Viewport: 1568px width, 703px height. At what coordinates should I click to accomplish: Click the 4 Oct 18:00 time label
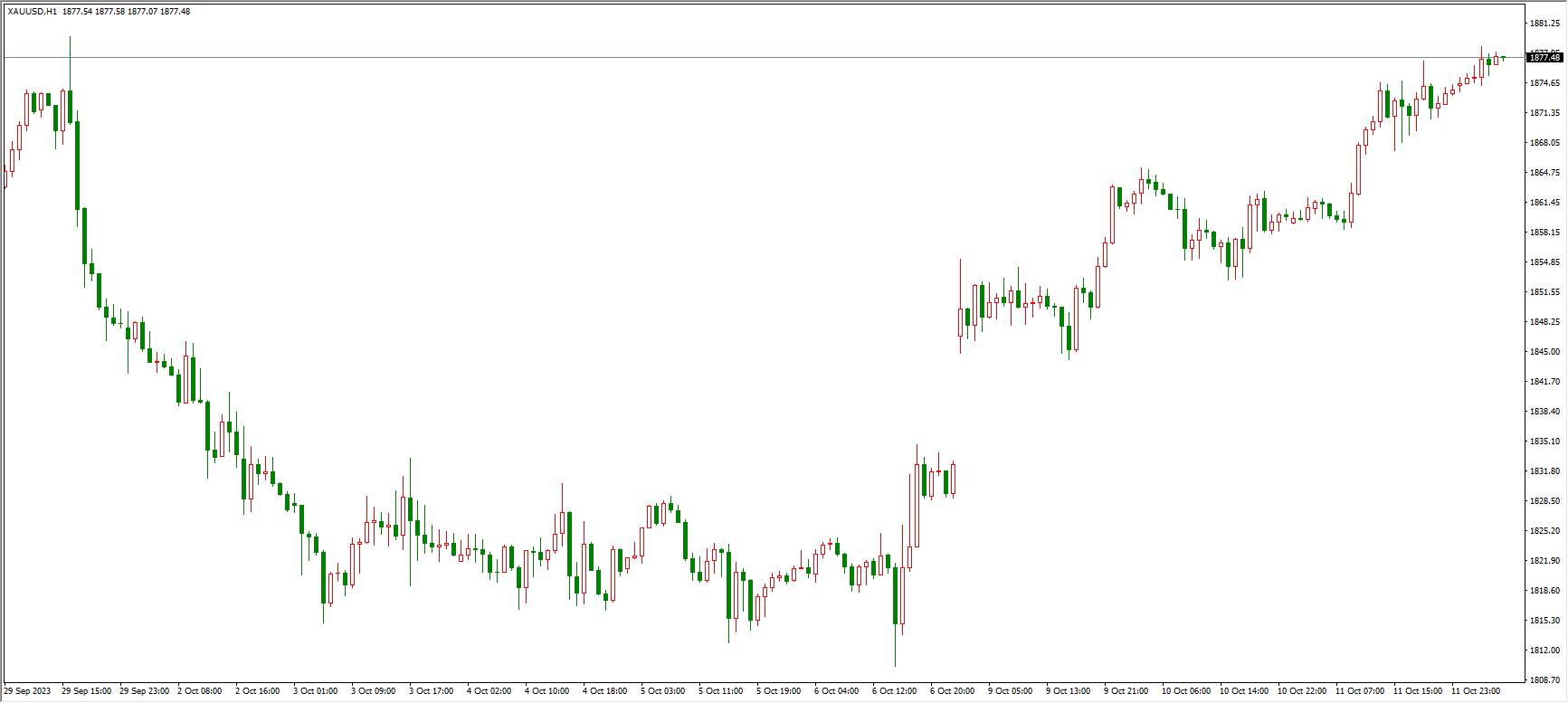pos(605,692)
